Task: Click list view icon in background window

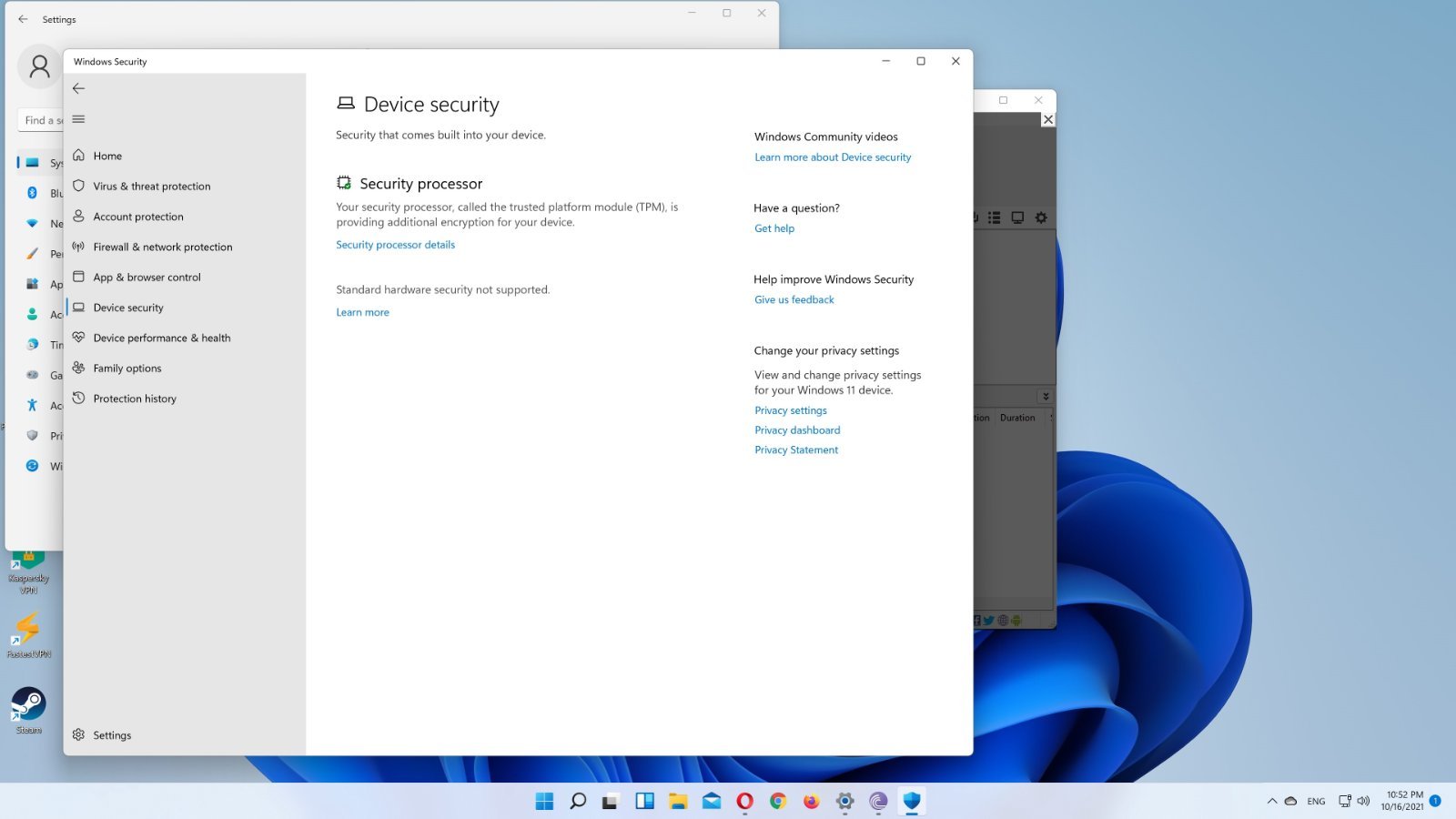Action: [994, 217]
